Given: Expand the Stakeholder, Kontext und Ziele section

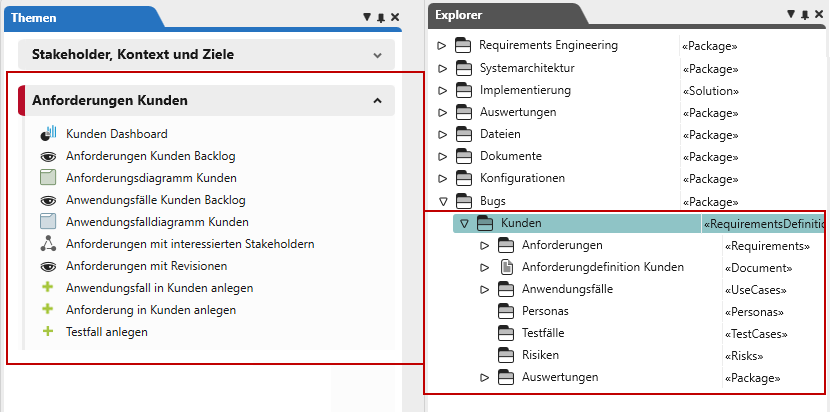Looking at the screenshot, I should click(377, 55).
